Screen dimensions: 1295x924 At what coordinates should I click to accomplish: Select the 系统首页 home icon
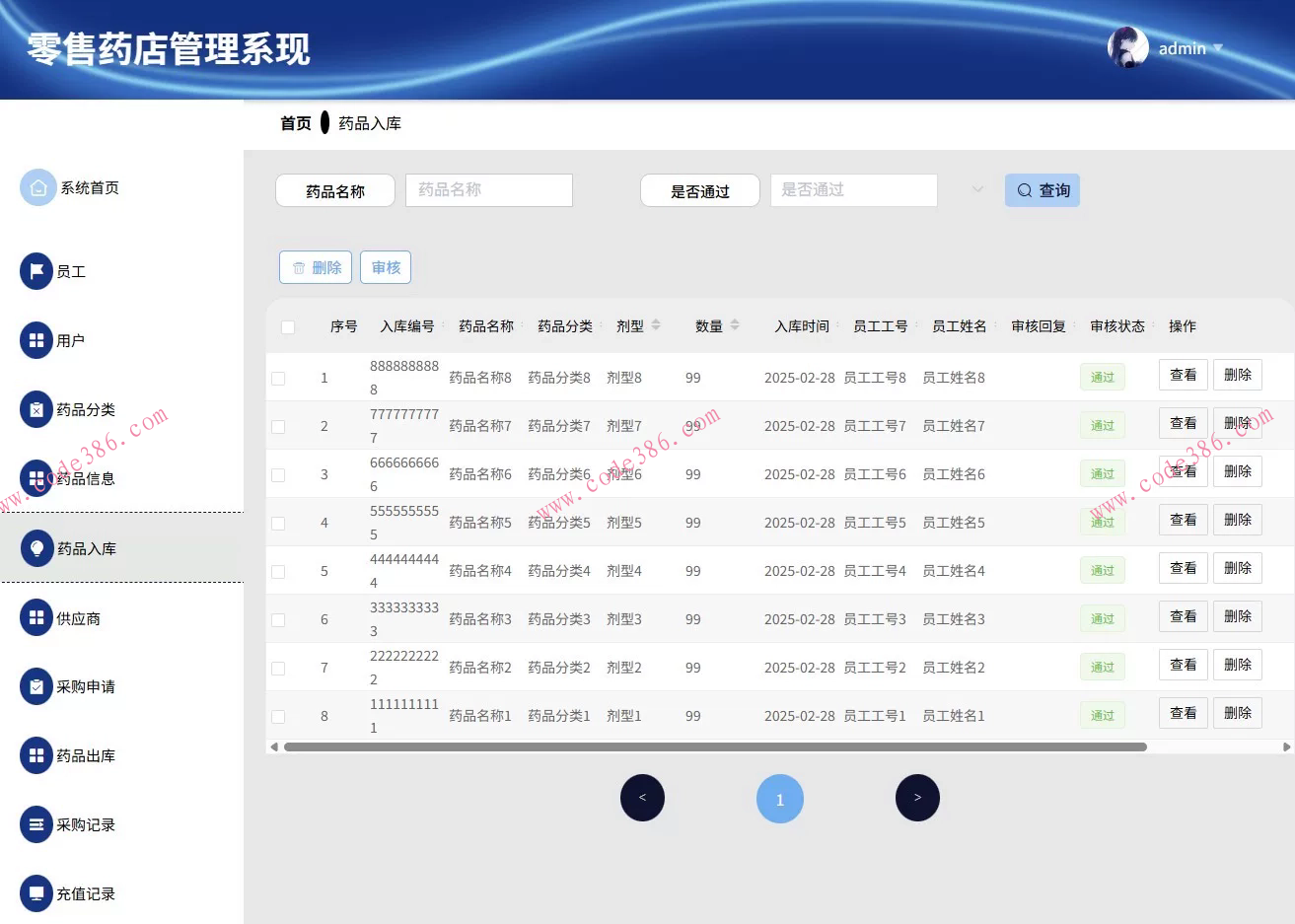(37, 186)
